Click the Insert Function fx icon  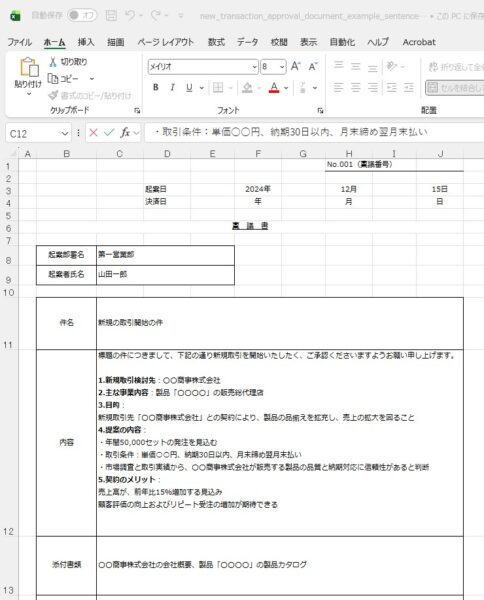[x=125, y=133]
